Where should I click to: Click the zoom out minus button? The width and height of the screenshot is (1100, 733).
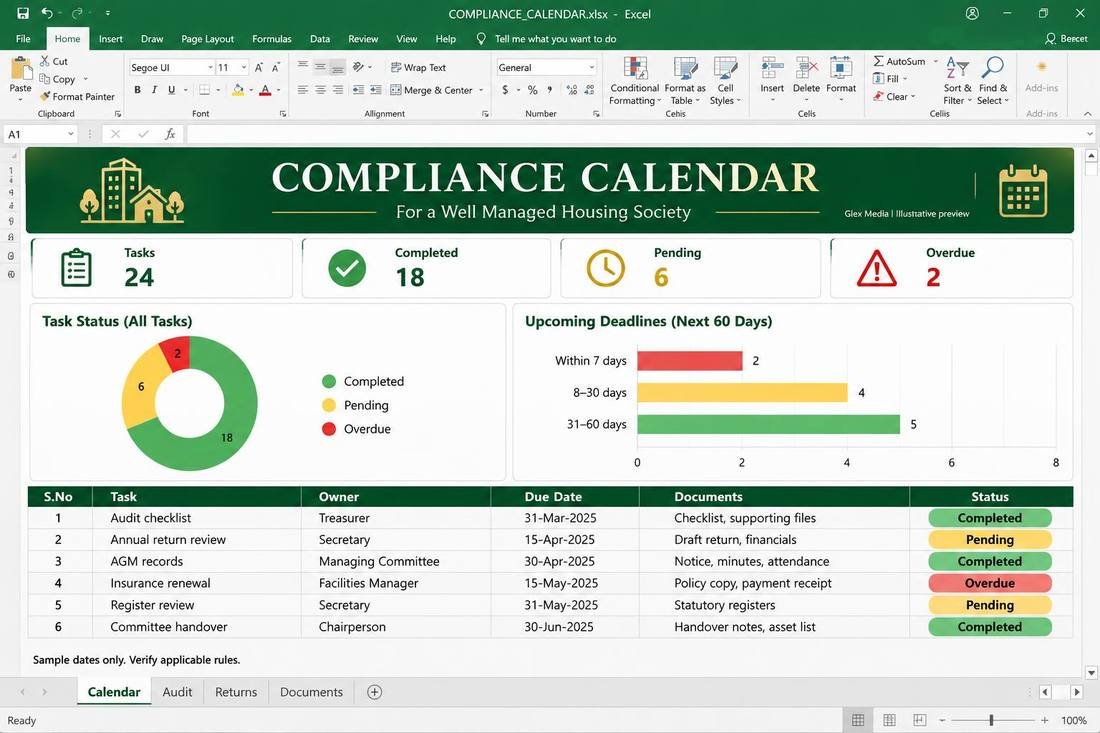tap(942, 720)
